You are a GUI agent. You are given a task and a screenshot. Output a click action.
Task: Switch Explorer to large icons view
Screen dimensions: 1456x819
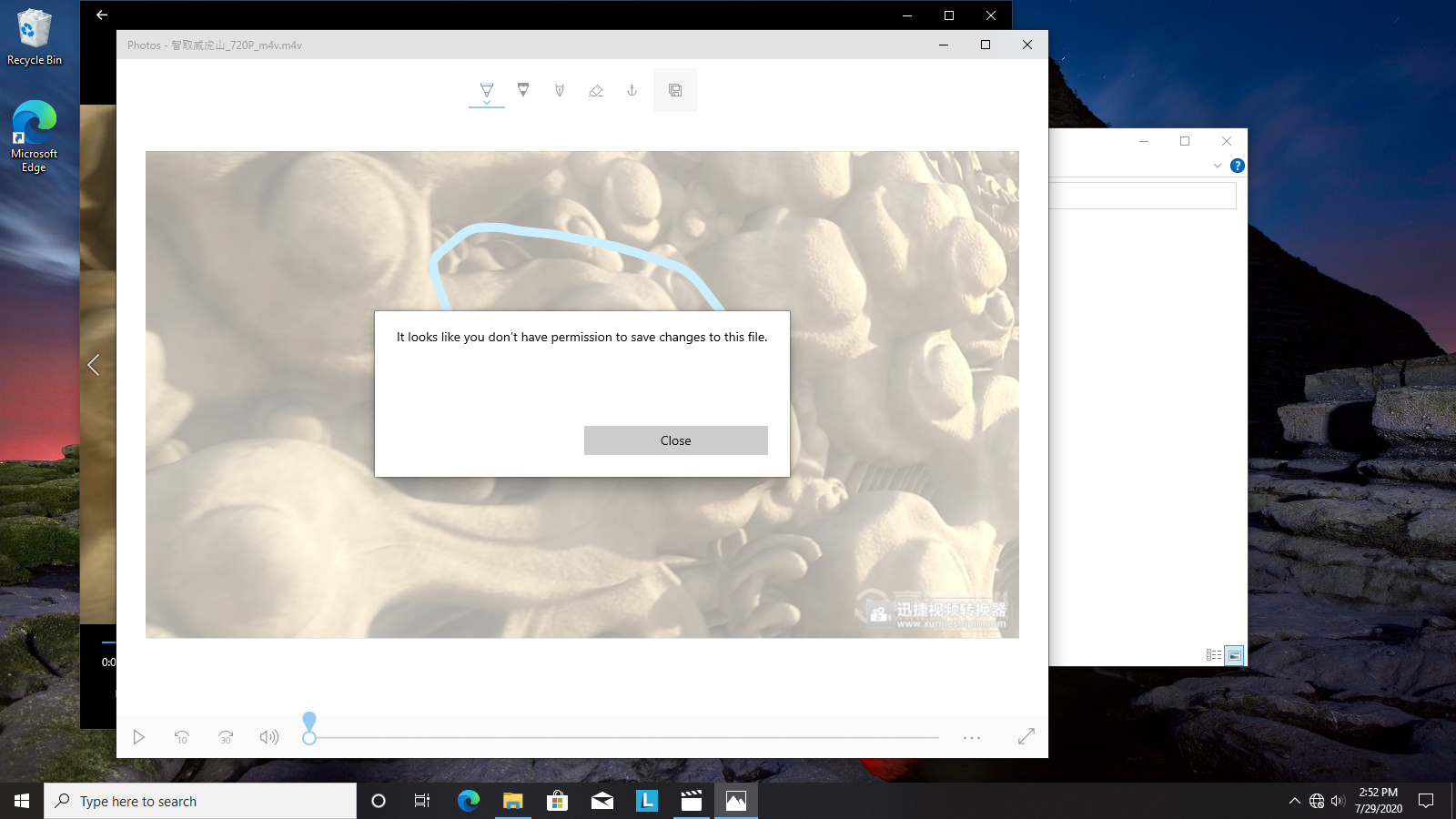point(1234,655)
